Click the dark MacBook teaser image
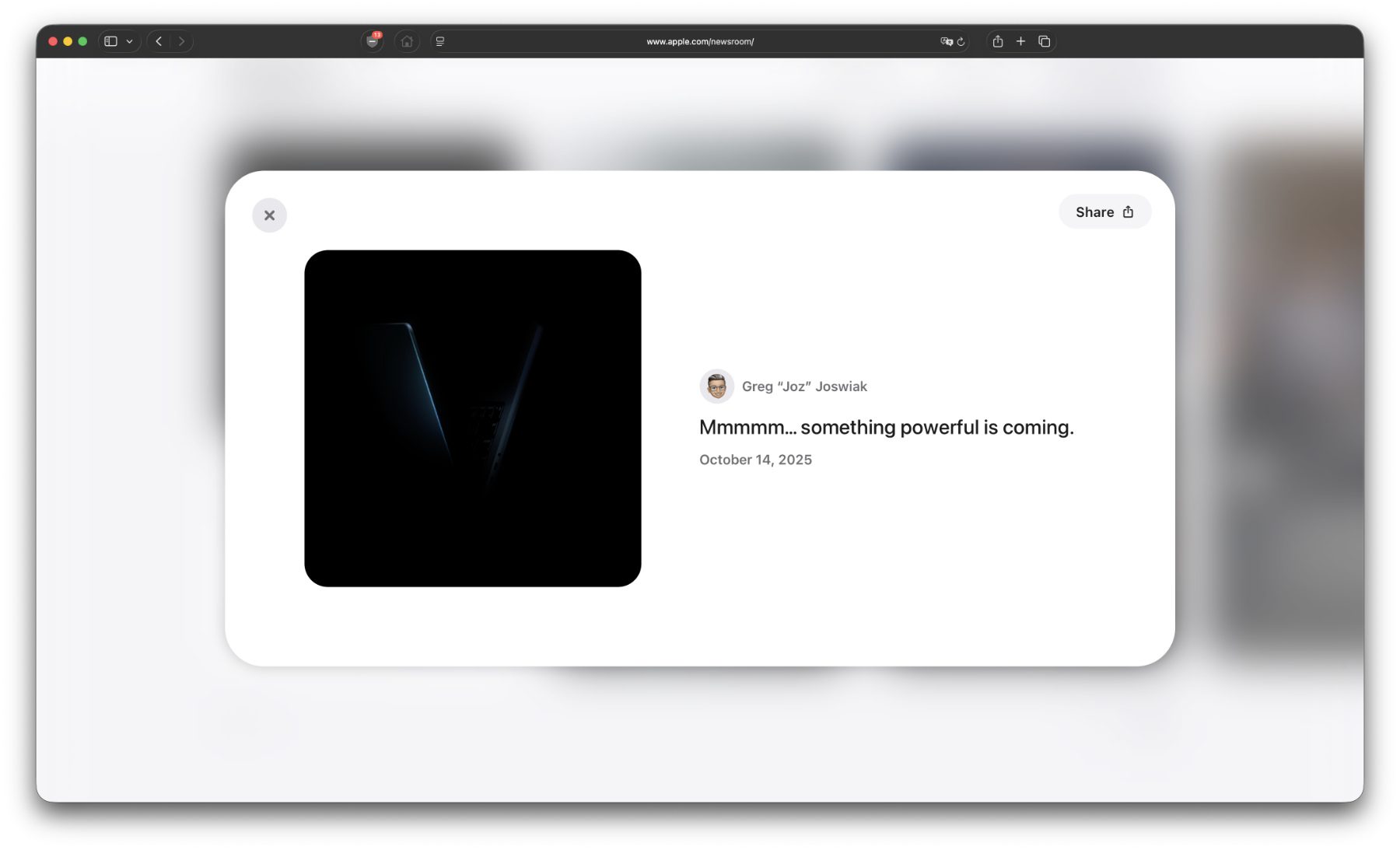1400x850 pixels. (x=472, y=418)
